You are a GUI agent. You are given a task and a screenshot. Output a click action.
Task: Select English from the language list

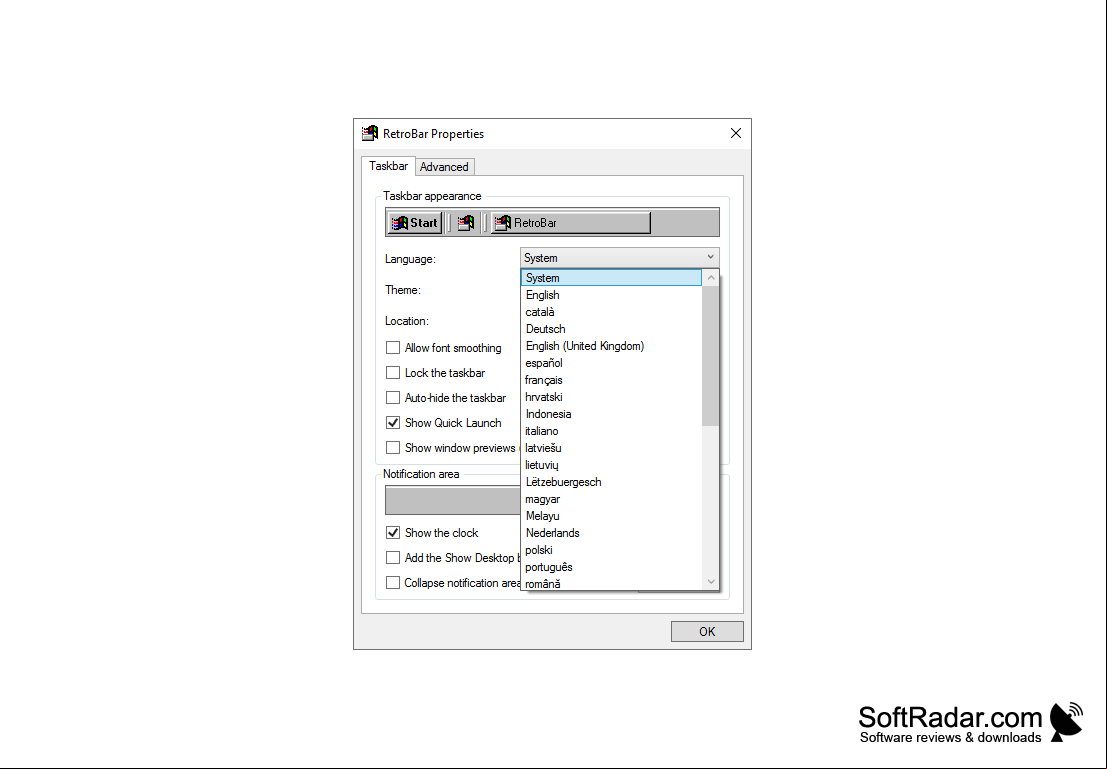pyautogui.click(x=611, y=295)
